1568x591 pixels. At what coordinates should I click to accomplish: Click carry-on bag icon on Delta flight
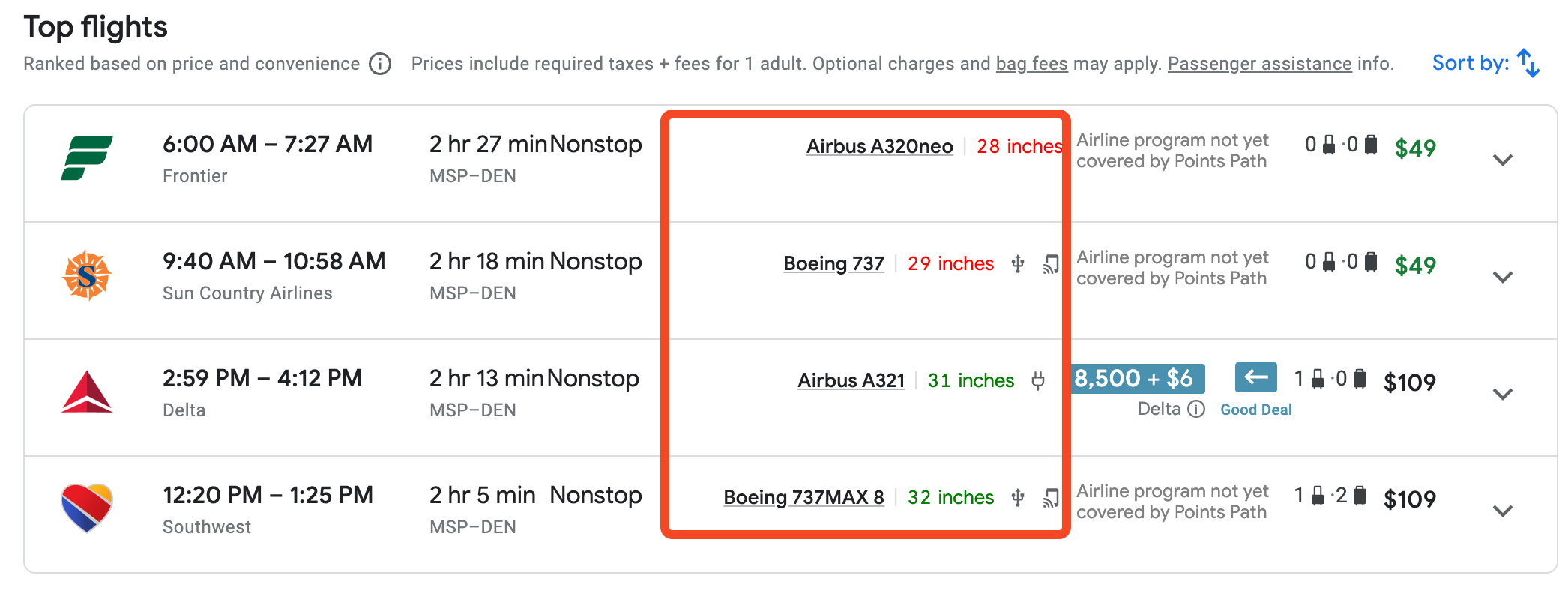tap(1318, 379)
